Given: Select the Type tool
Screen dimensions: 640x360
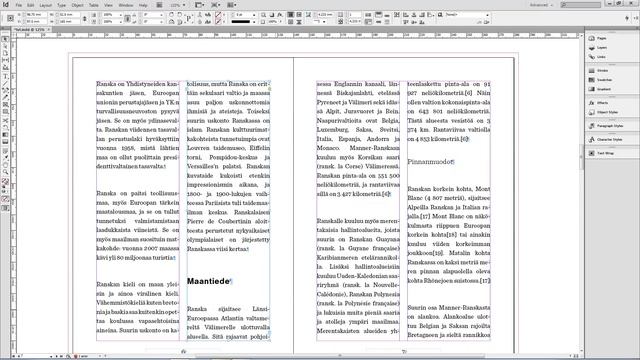Looking at the screenshot, I should point(5,77).
